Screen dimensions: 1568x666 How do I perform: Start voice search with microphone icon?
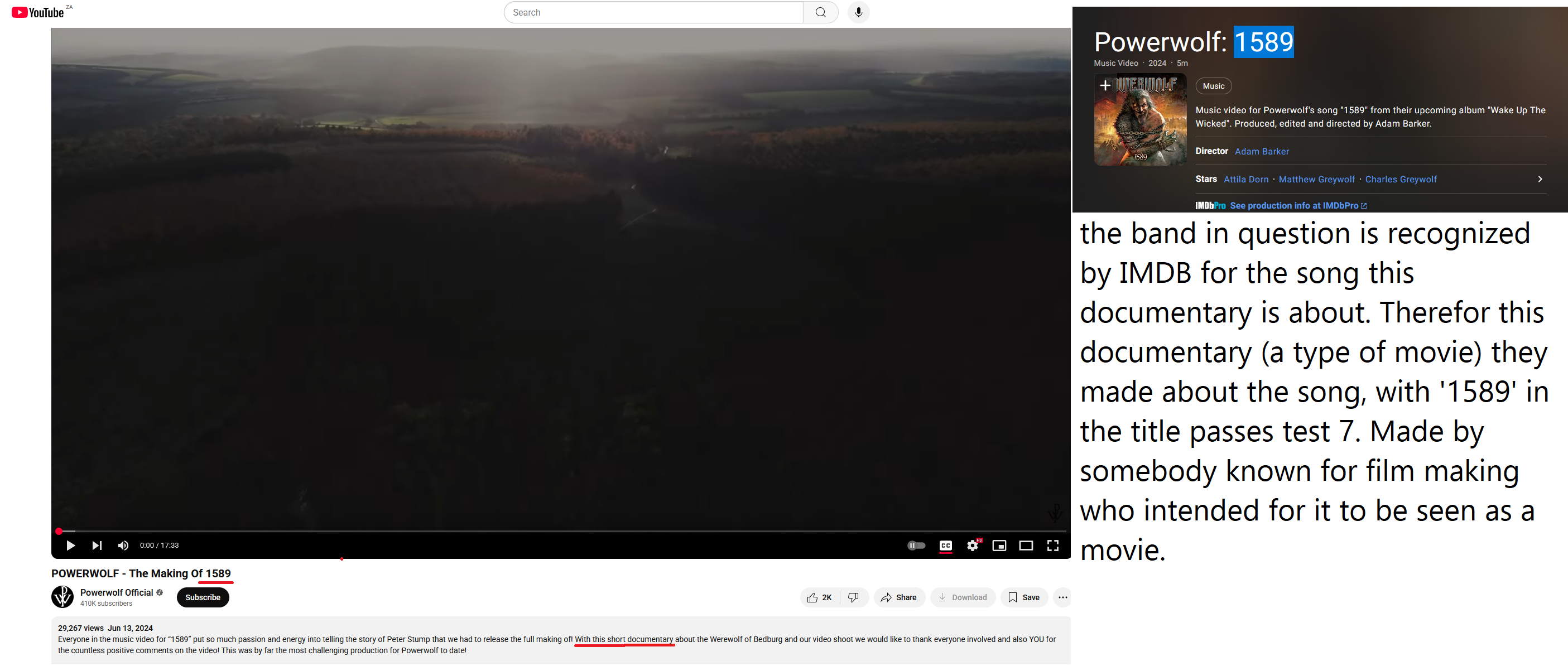coord(858,12)
